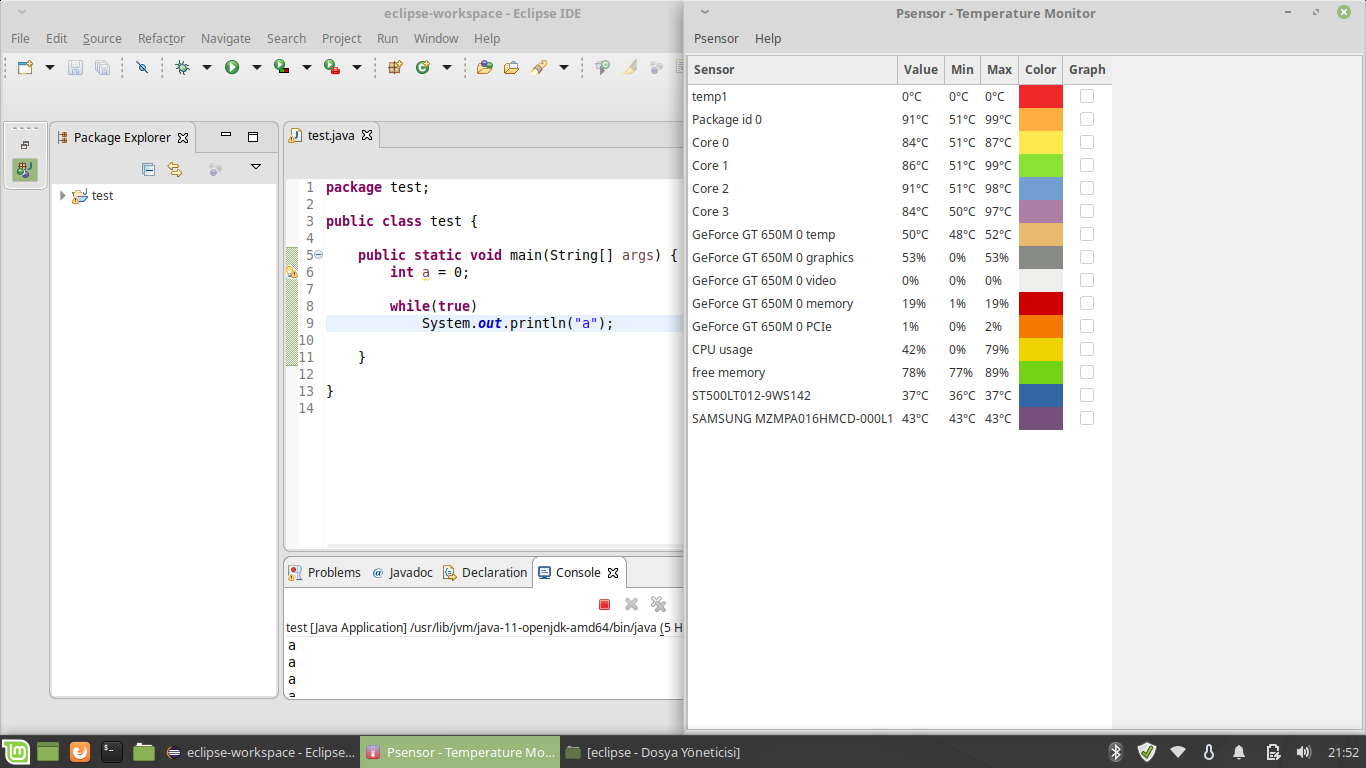The image size is (1366, 768).
Task: Click the green Run button in toolbar
Action: click(x=232, y=67)
